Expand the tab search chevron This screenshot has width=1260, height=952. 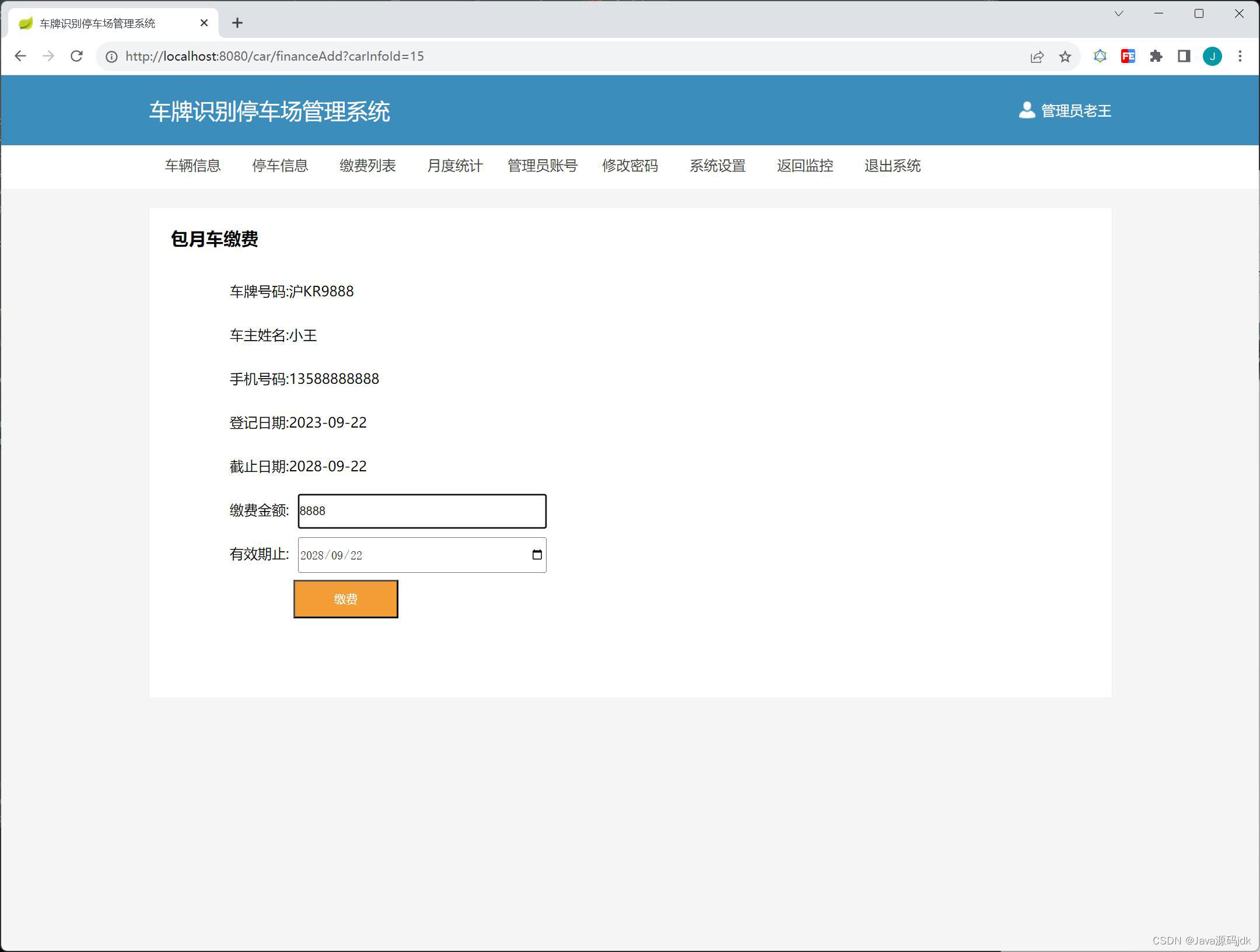[x=1118, y=13]
